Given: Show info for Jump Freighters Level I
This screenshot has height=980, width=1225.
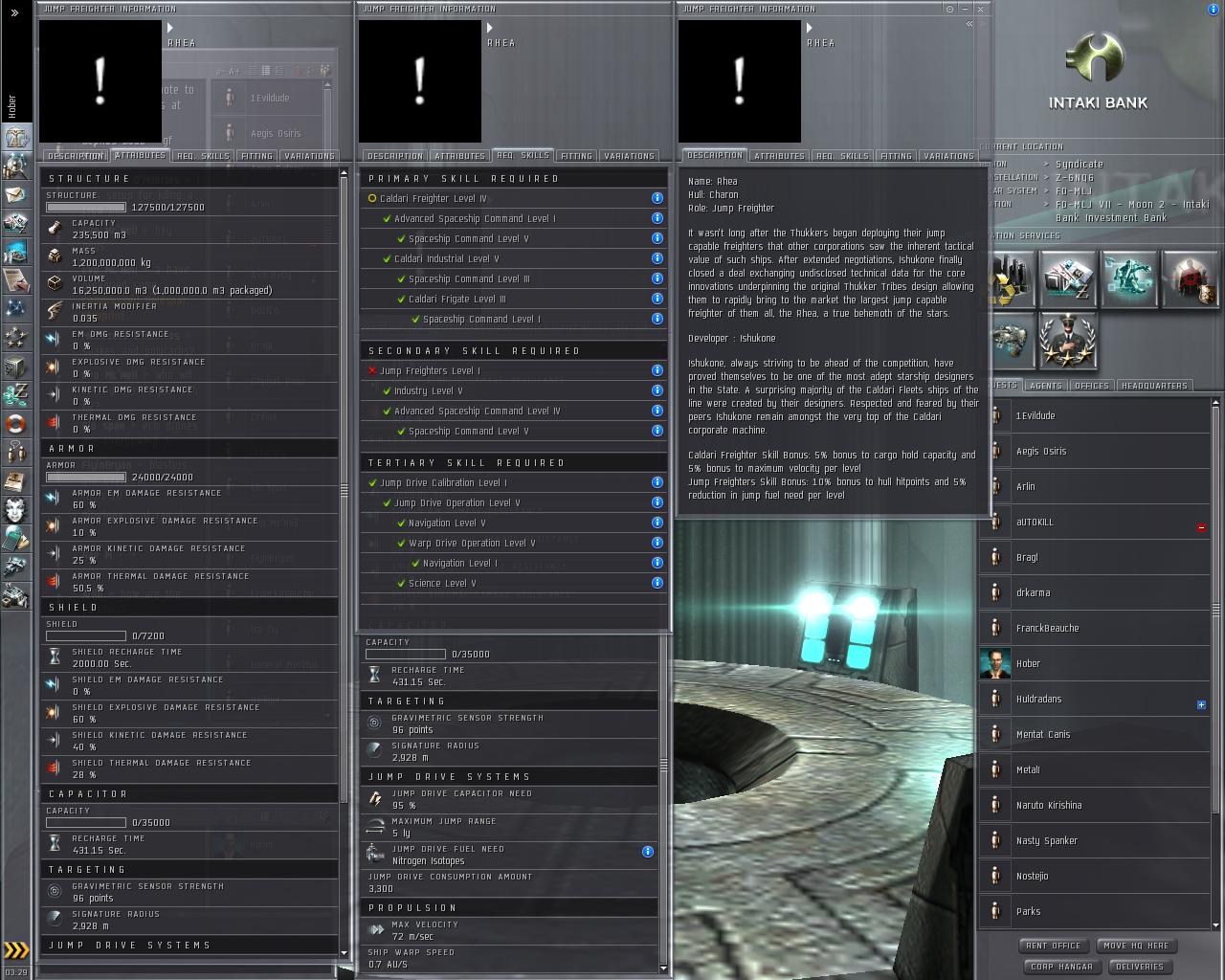Looking at the screenshot, I should (657, 370).
